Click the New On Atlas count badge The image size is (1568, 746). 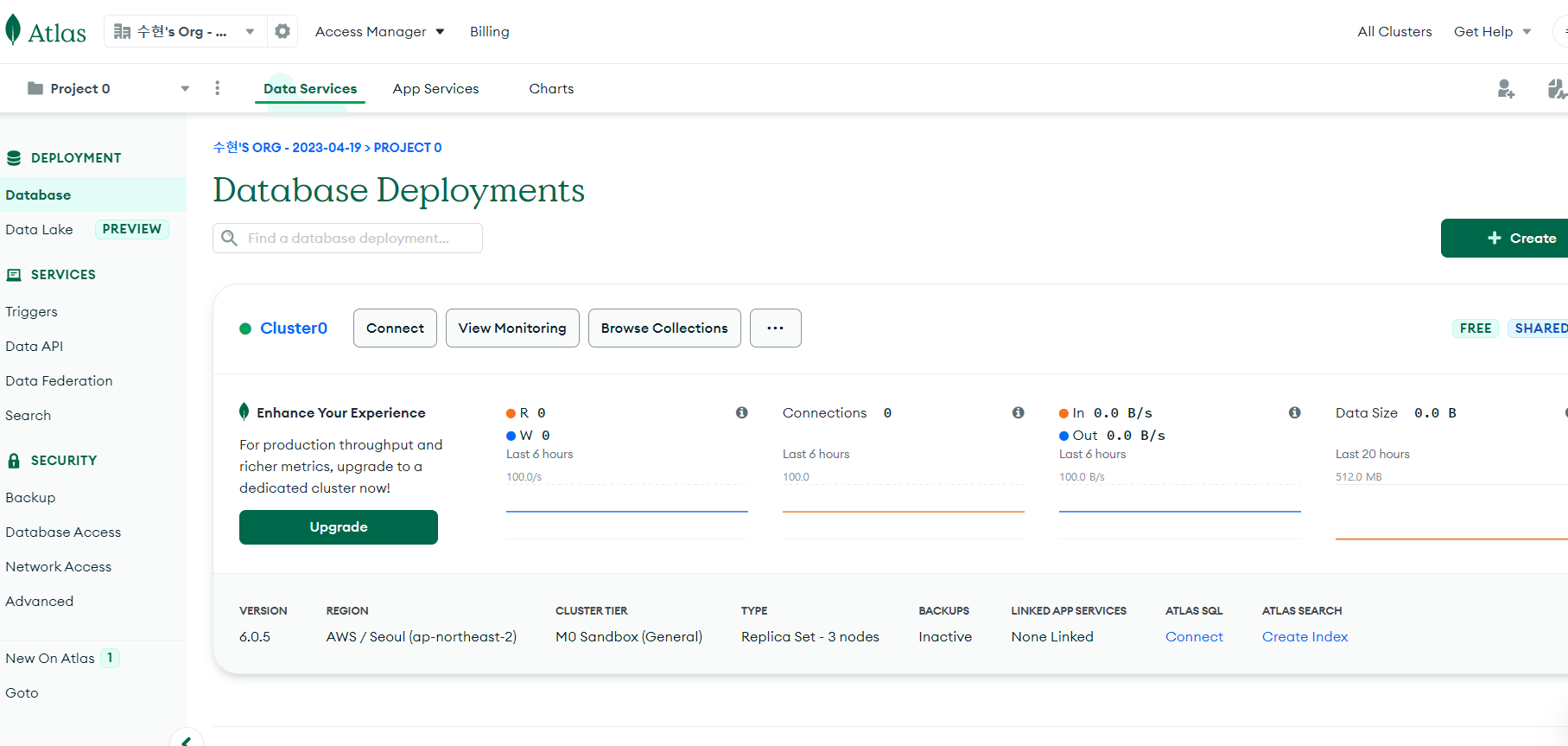[x=110, y=658]
